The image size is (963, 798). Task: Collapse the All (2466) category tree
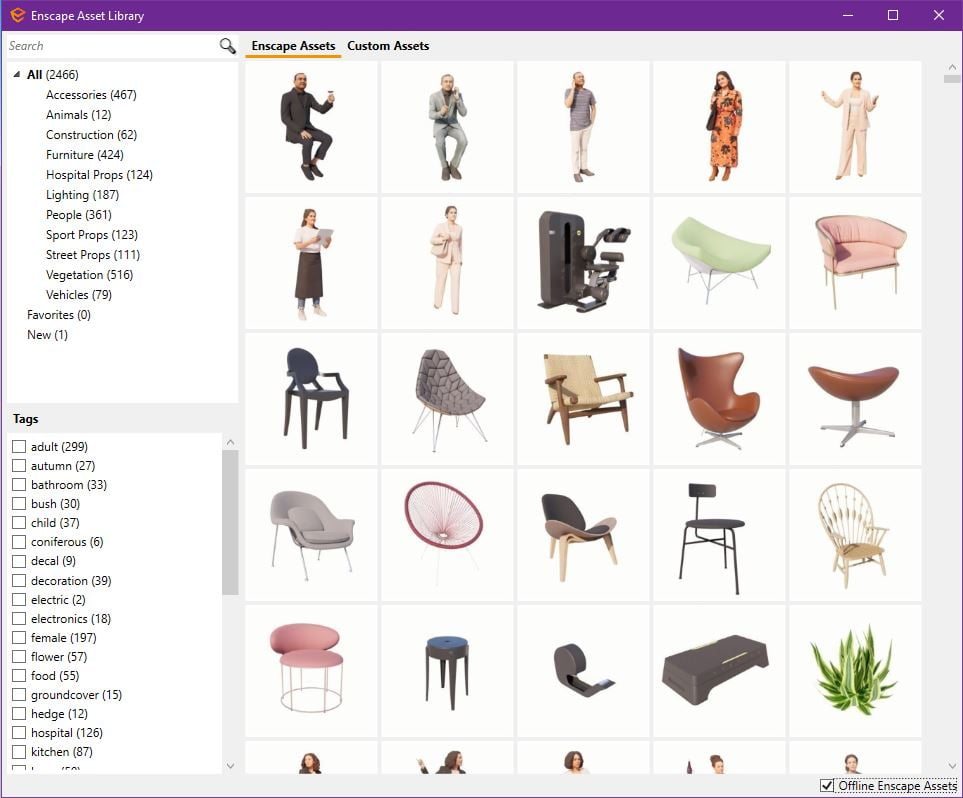[x=17, y=74]
